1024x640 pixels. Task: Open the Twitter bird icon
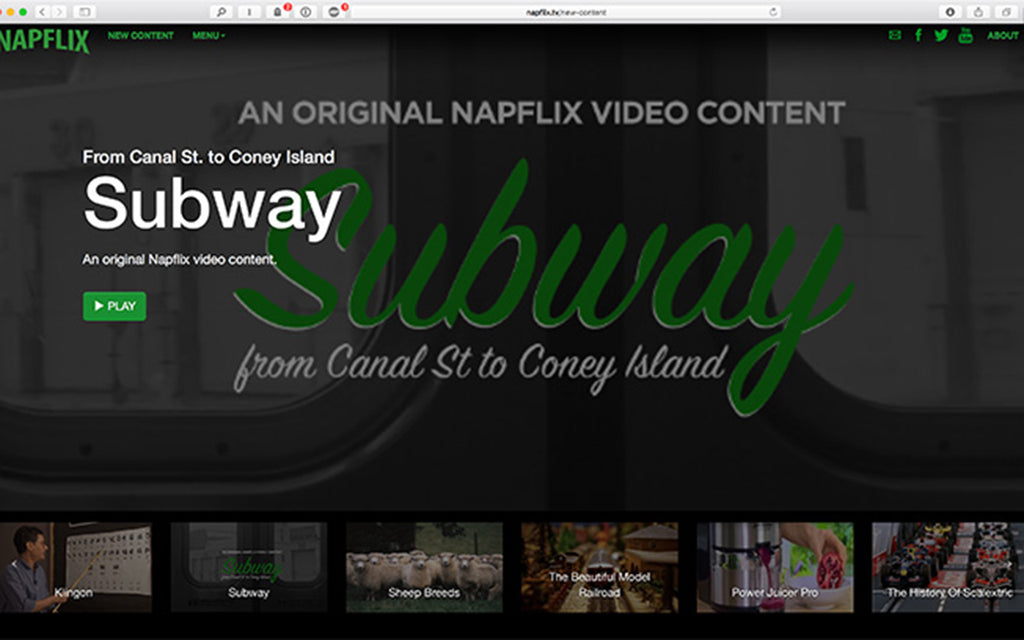click(941, 36)
